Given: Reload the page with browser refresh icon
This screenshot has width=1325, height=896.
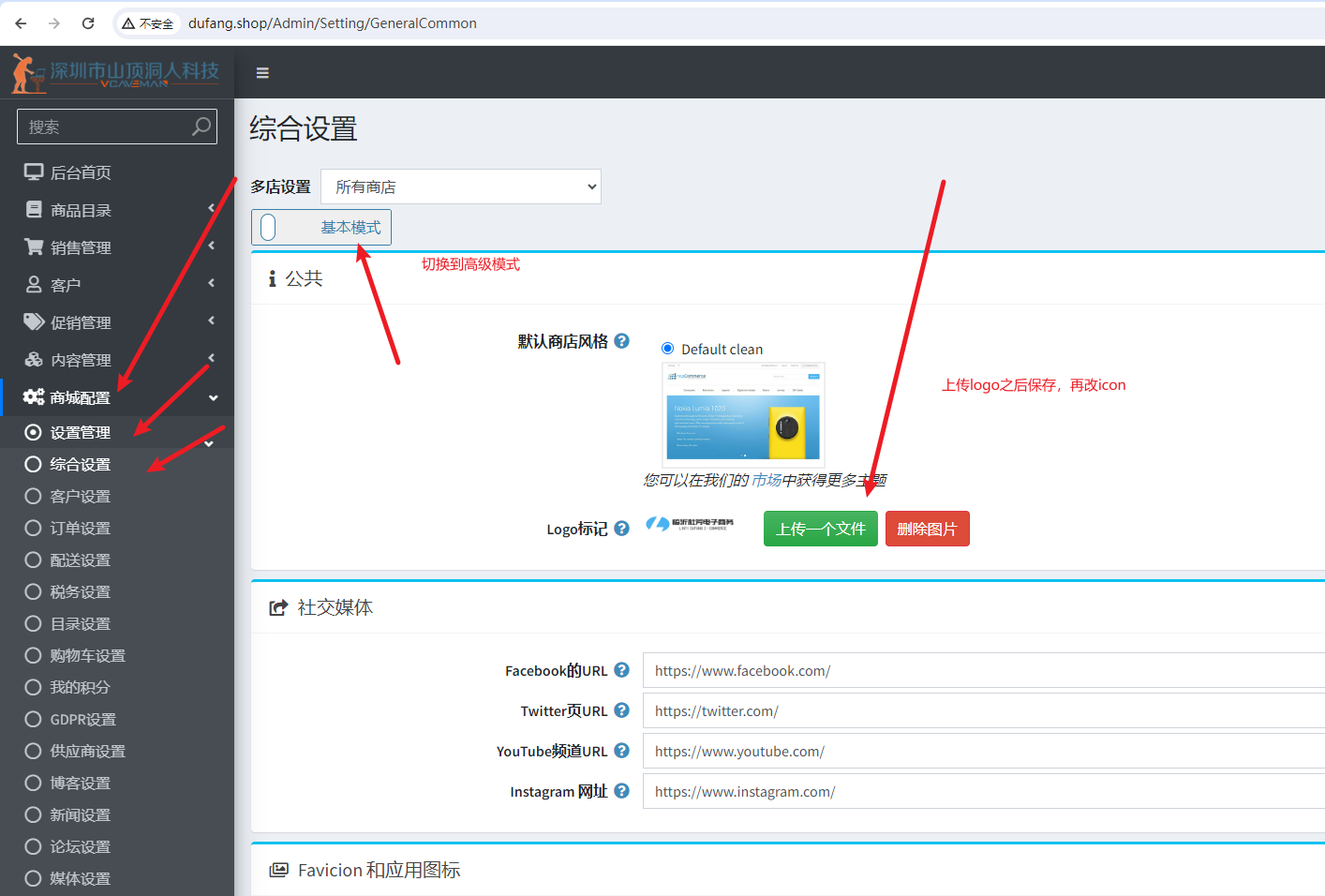Looking at the screenshot, I should click(x=88, y=23).
